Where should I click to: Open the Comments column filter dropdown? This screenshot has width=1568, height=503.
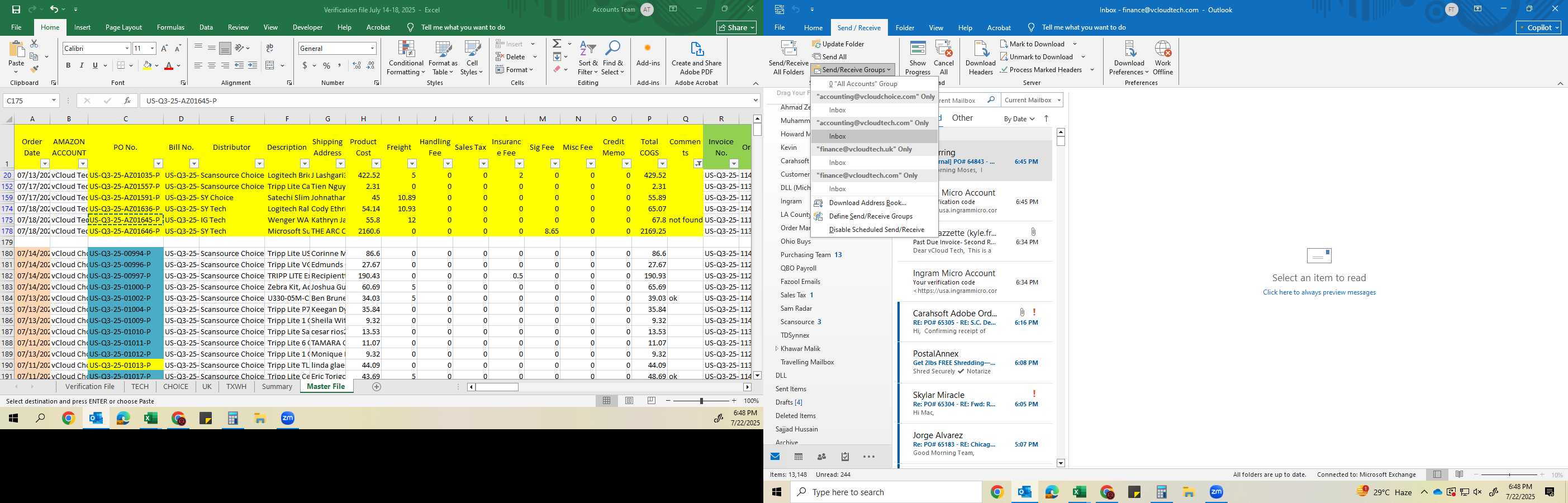point(698,163)
